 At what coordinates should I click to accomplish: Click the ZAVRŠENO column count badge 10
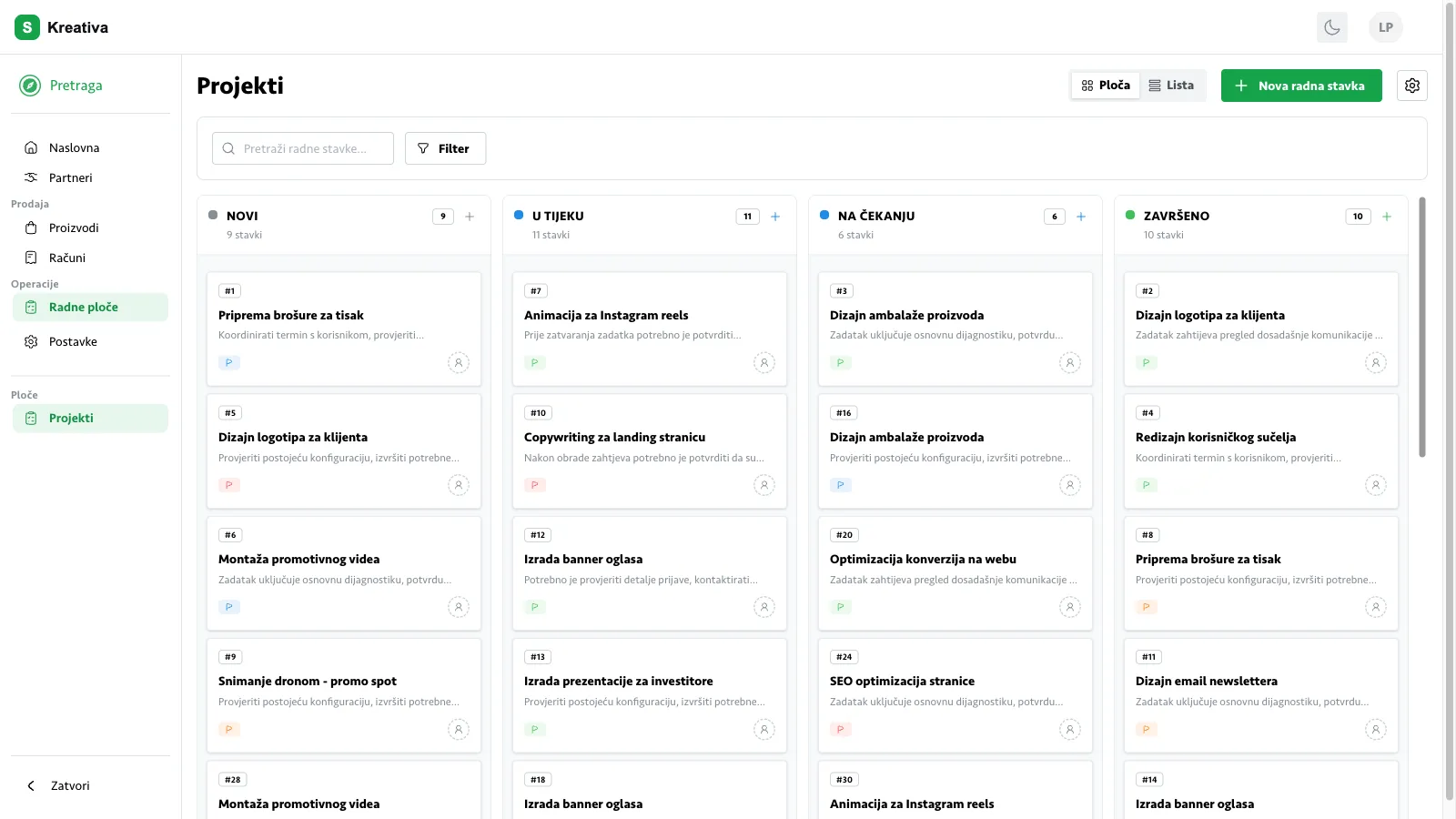pyautogui.click(x=1359, y=217)
